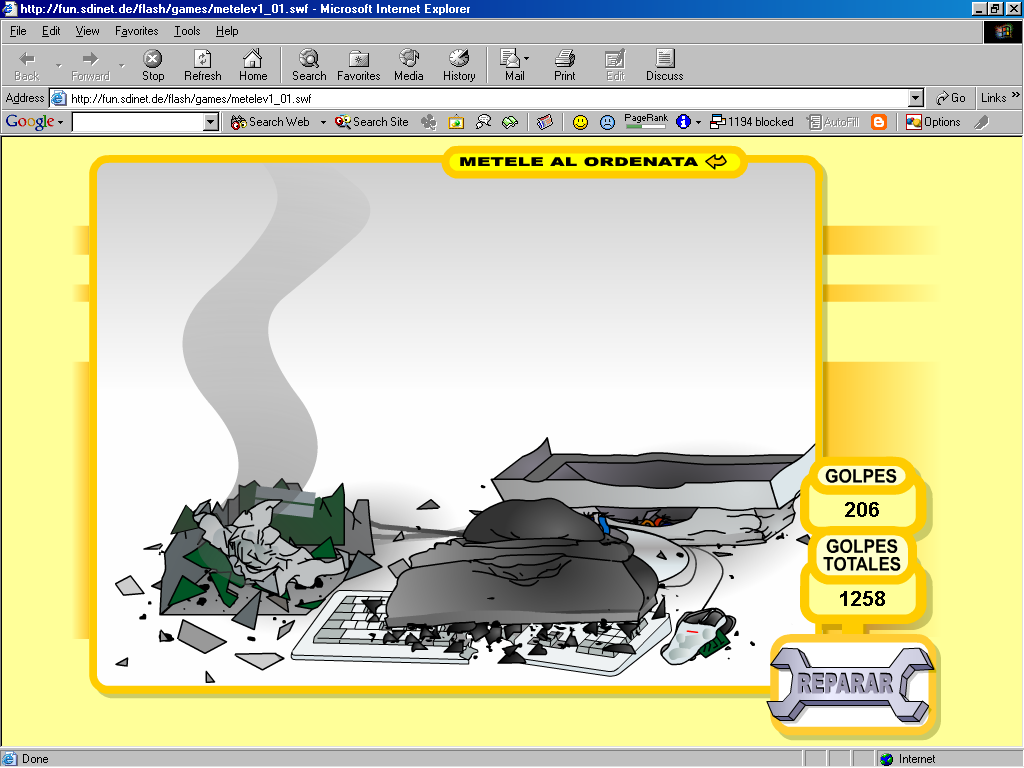1024x768 pixels.
Task: Toggle the Google toolbar highlight pen
Action: point(982,122)
